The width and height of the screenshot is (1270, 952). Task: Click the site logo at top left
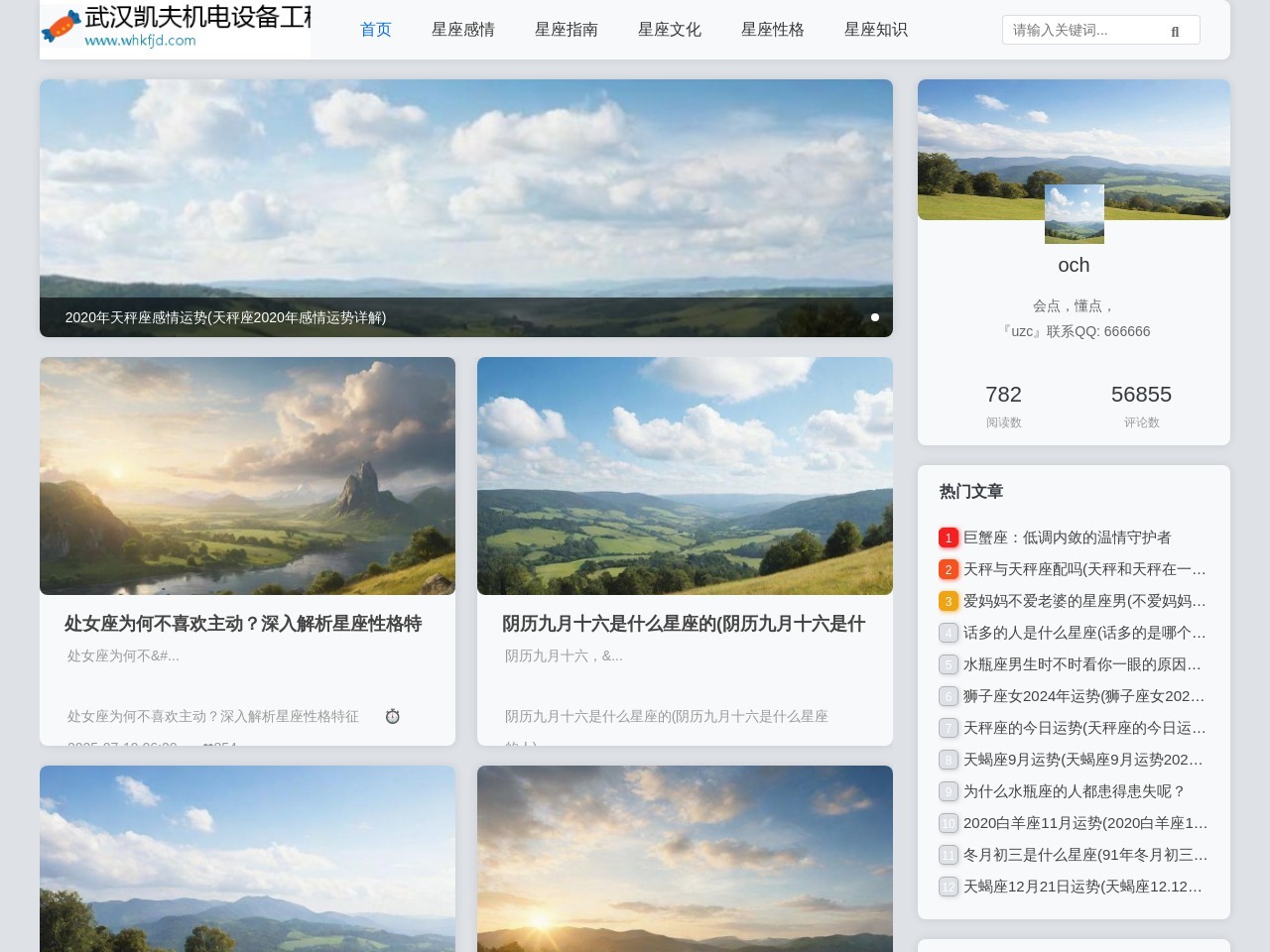(x=176, y=29)
